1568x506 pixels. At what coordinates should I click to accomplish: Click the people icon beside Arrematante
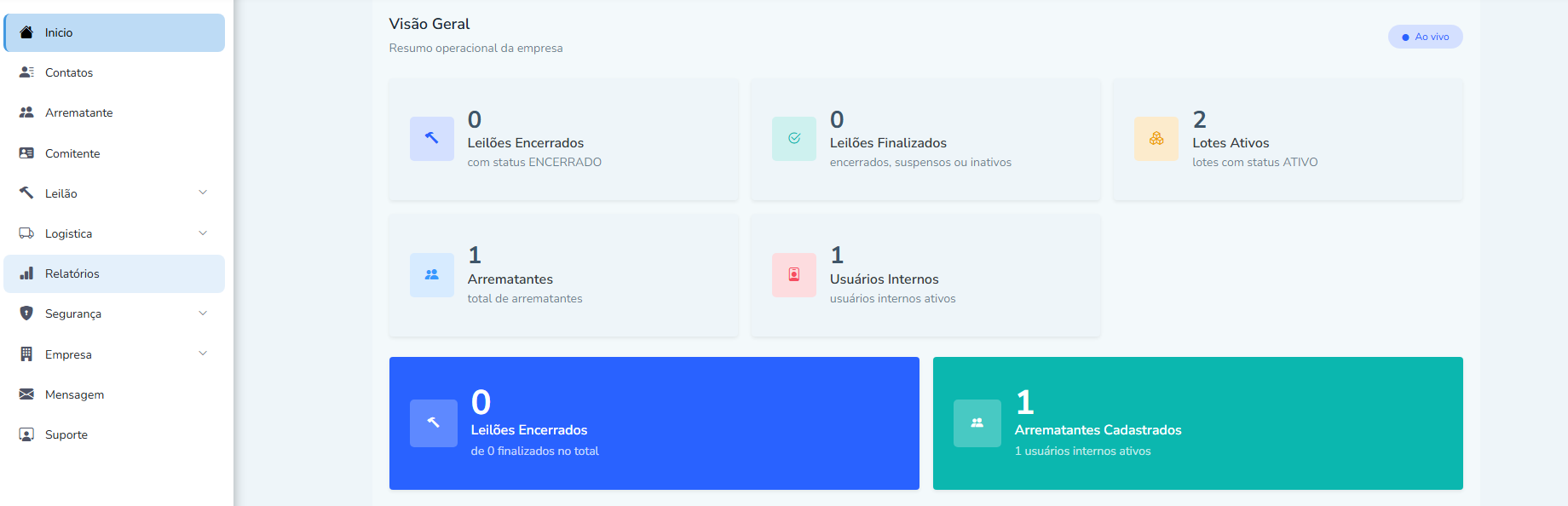click(x=26, y=112)
